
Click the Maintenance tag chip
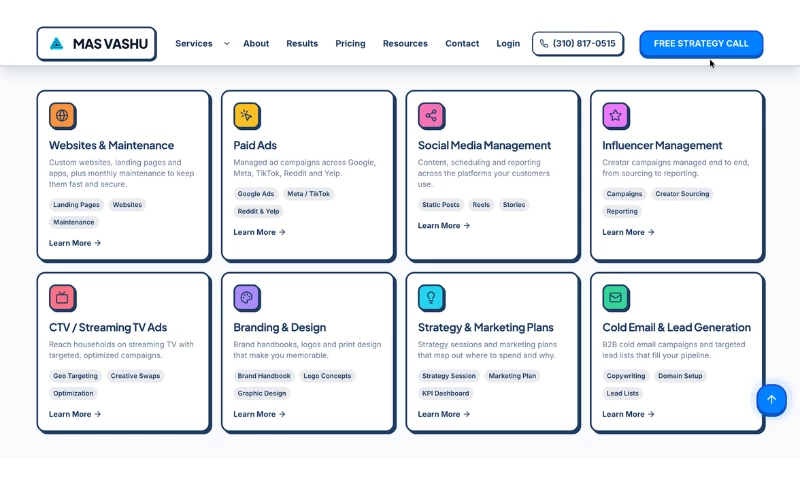74,222
